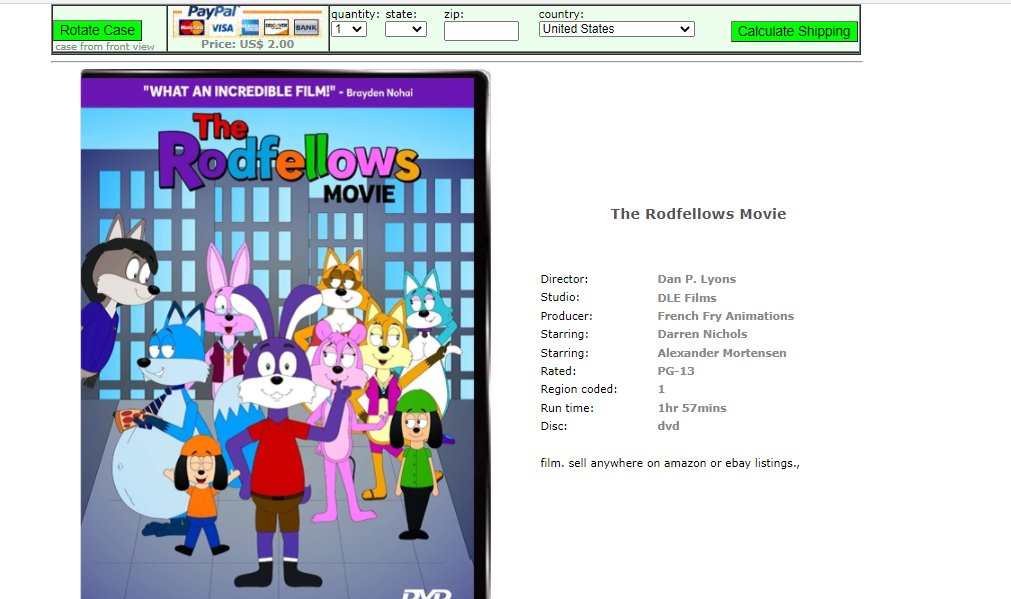Click the American Express card icon
Screen dimensions: 1011x599
click(250, 28)
